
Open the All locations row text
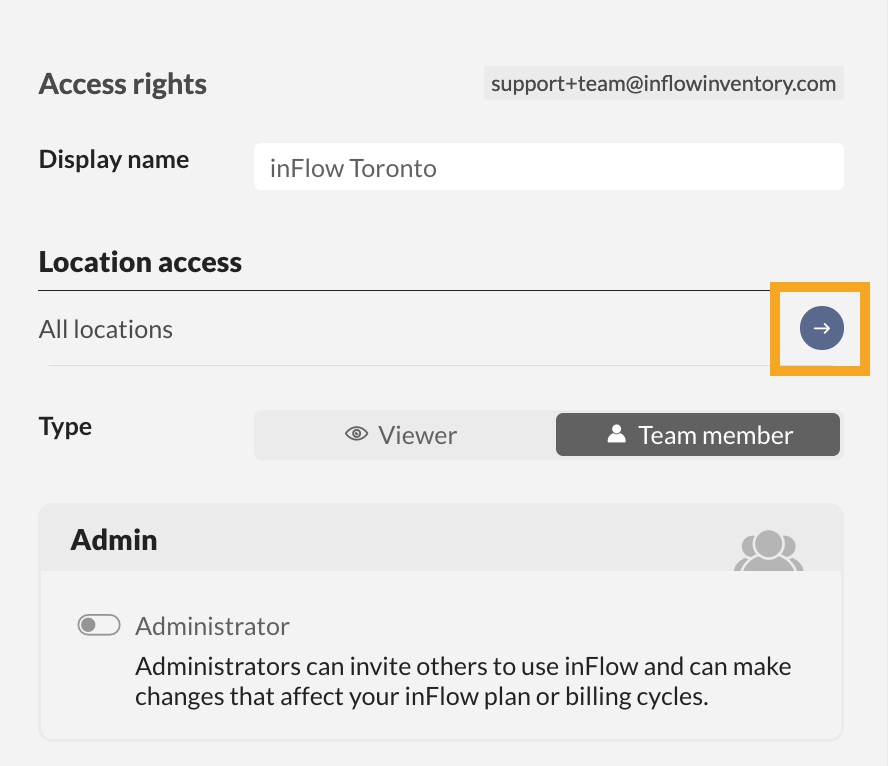pyautogui.click(x=106, y=329)
